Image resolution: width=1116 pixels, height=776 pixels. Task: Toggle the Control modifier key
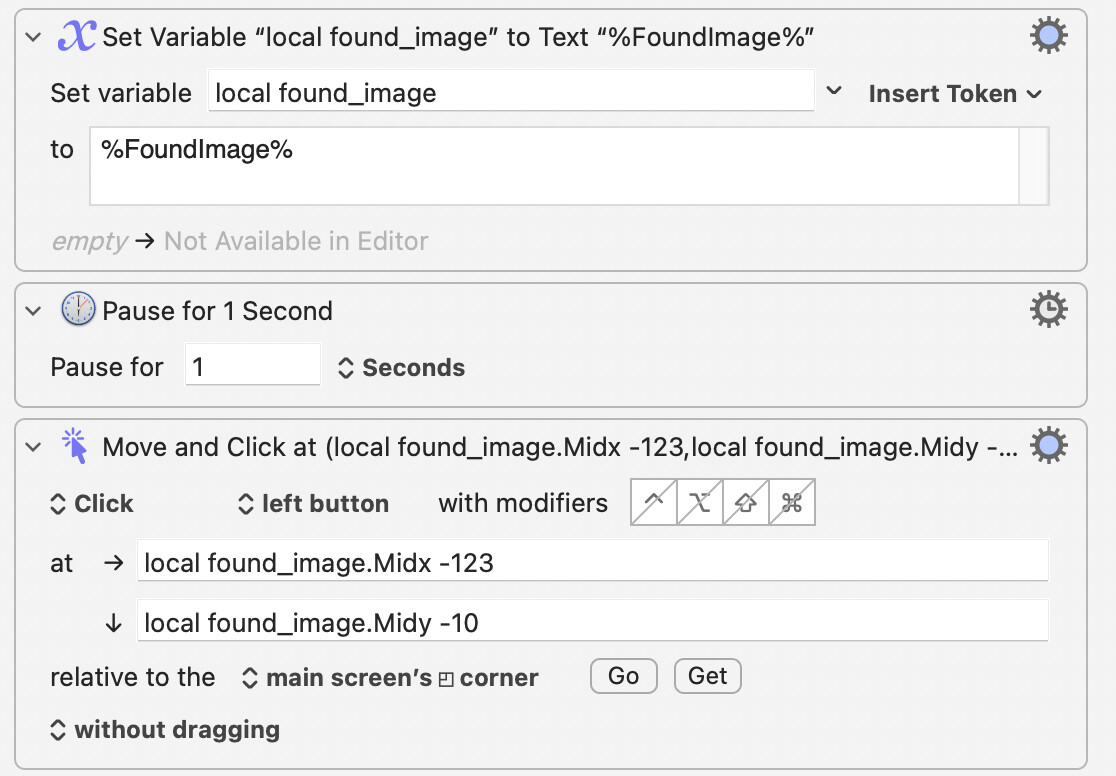pyautogui.click(x=654, y=503)
